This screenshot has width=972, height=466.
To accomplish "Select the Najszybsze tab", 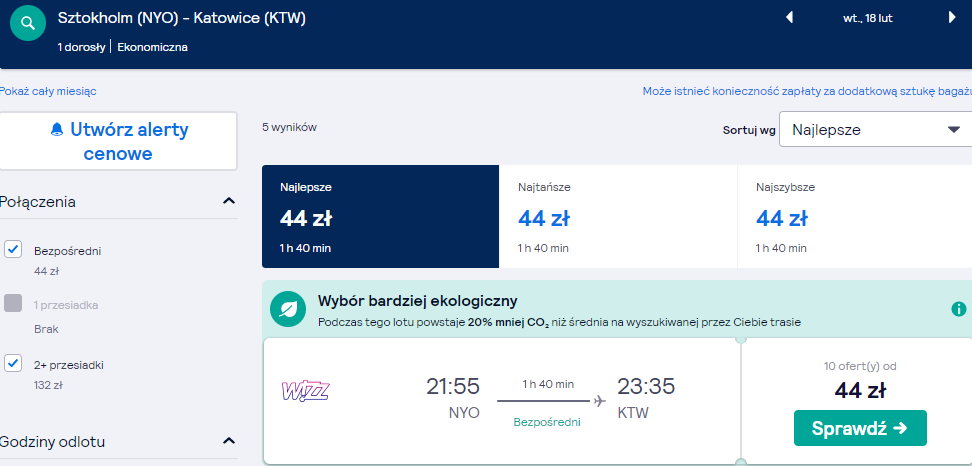I will (x=855, y=216).
